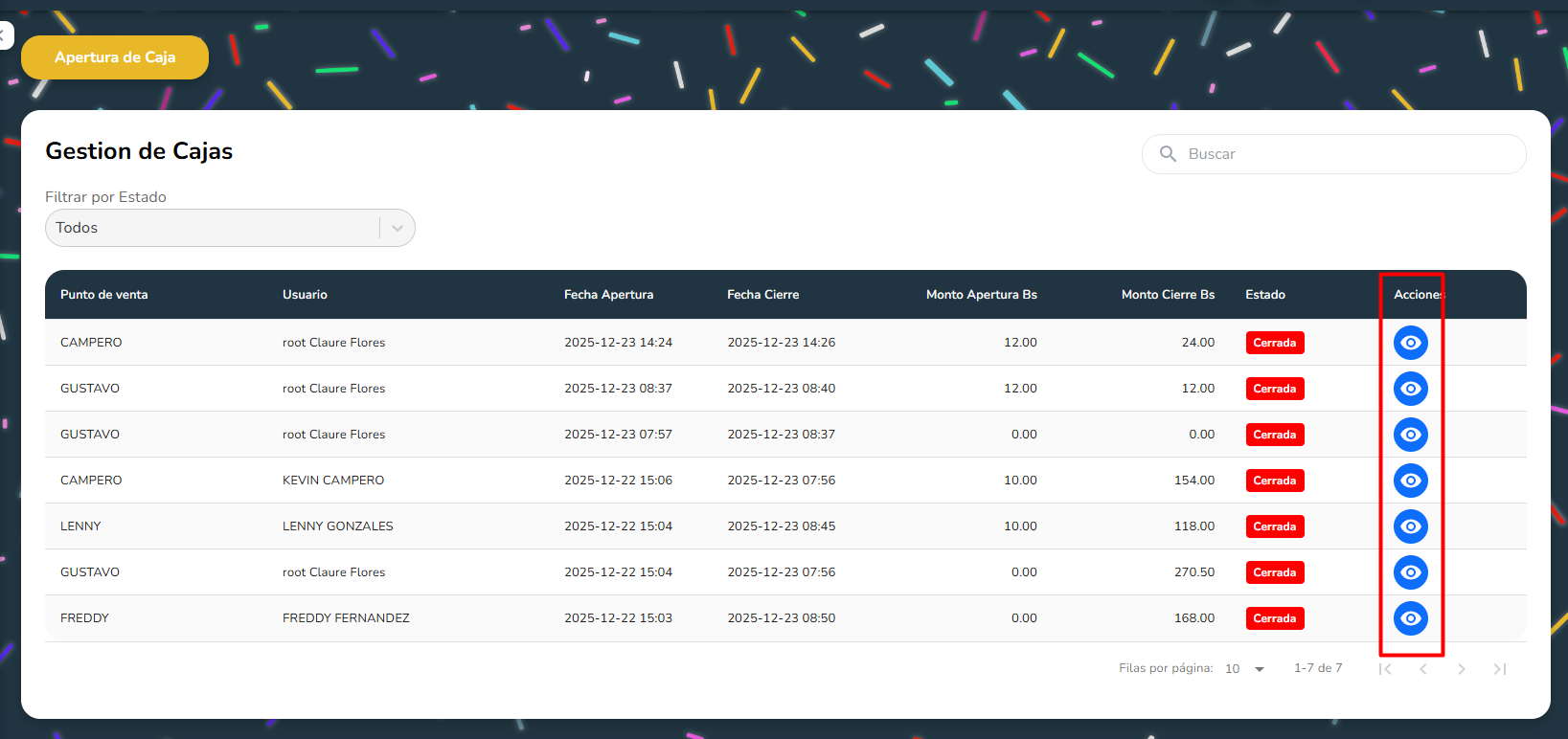Open eye icon for GUSTAVO row opened 08:37

click(x=1410, y=389)
